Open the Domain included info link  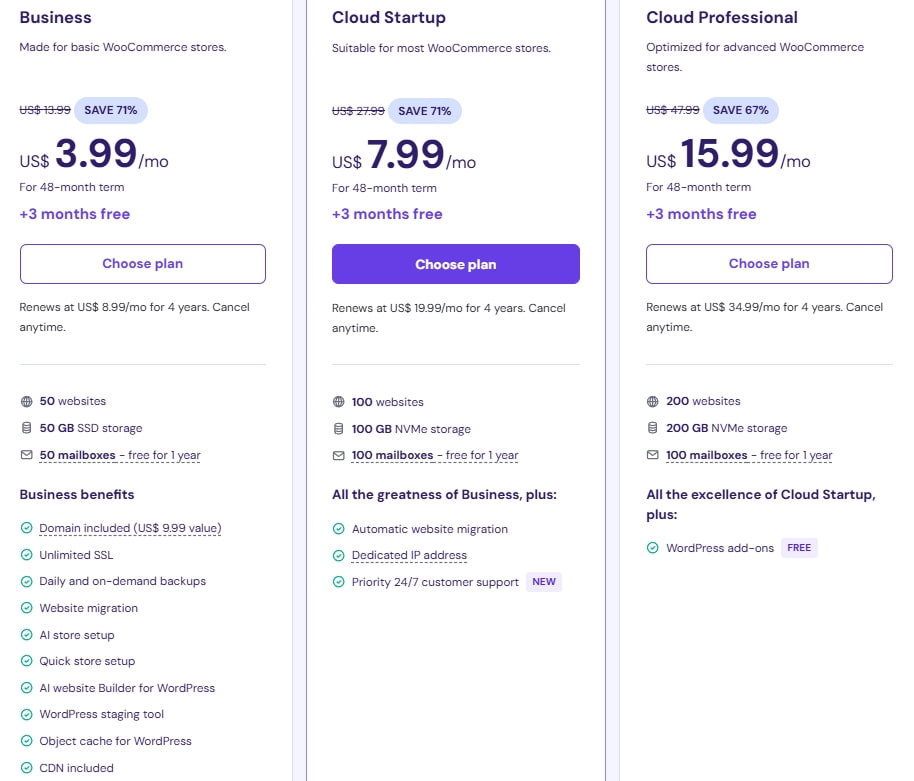pyautogui.click(x=130, y=528)
